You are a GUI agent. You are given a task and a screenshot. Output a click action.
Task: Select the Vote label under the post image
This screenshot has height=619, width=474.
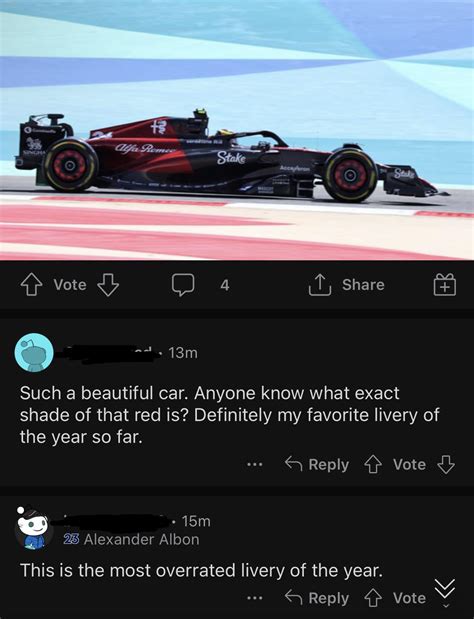[x=70, y=285]
